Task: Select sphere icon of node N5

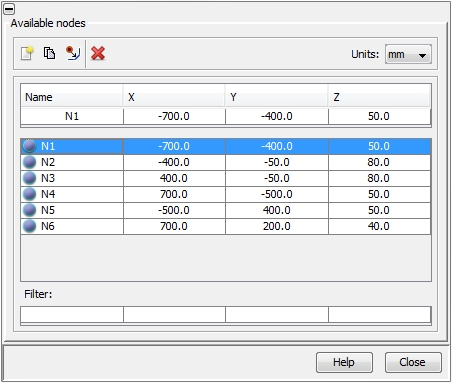Action: pos(29,210)
